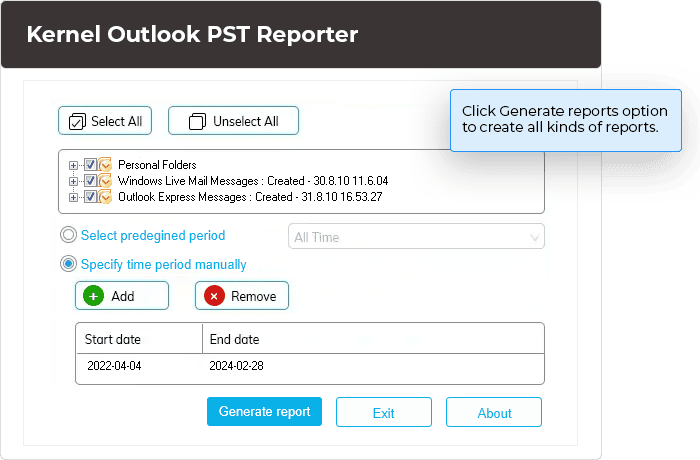Expand the Personal Folders tree node
Image resolution: width=700 pixels, height=460 pixels.
click(x=73, y=165)
